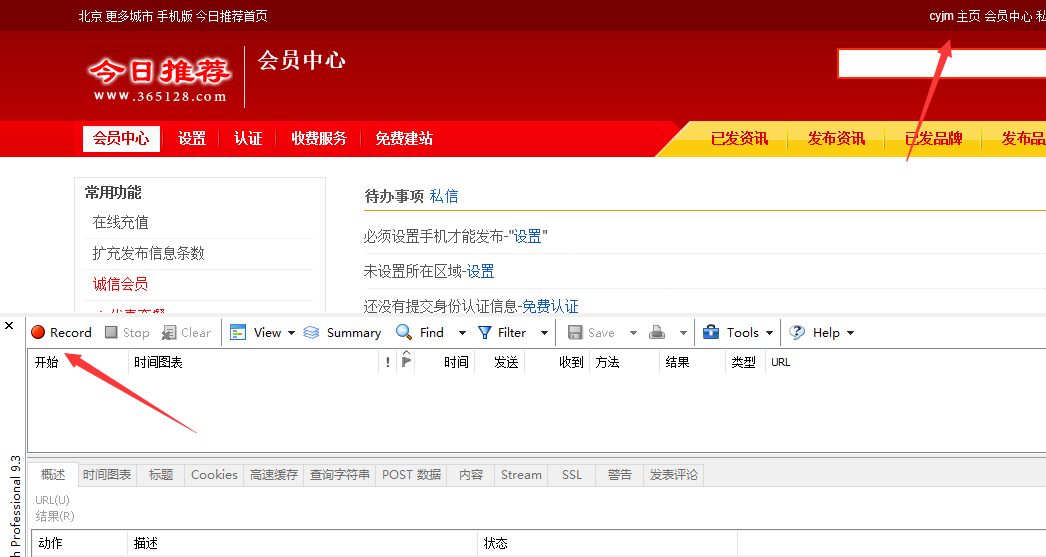1046x557 pixels.
Task: Click the Save floppy disk icon
Action: (x=575, y=332)
